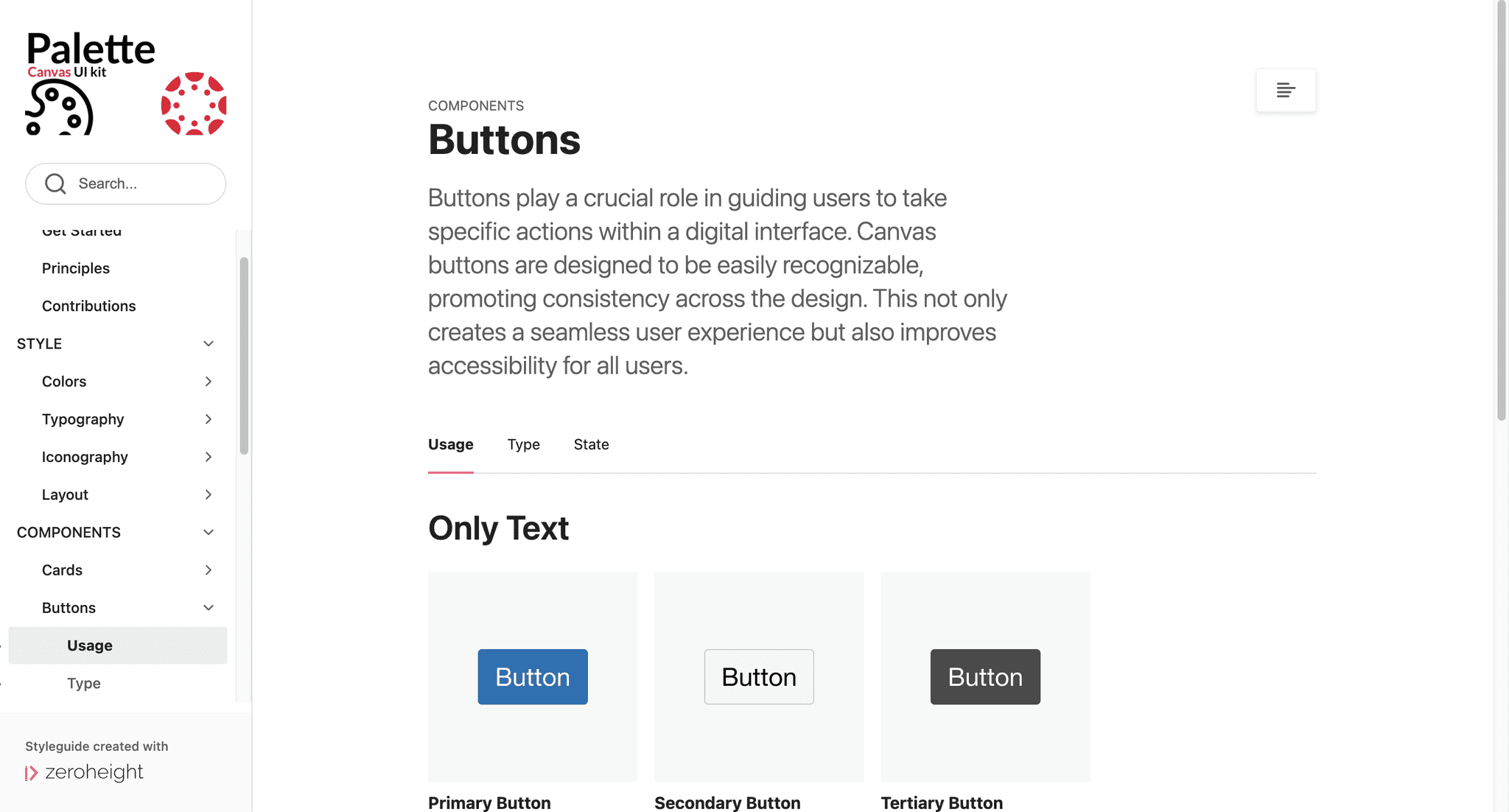Expand Iconography section arrow
1509x812 pixels.
click(x=209, y=457)
